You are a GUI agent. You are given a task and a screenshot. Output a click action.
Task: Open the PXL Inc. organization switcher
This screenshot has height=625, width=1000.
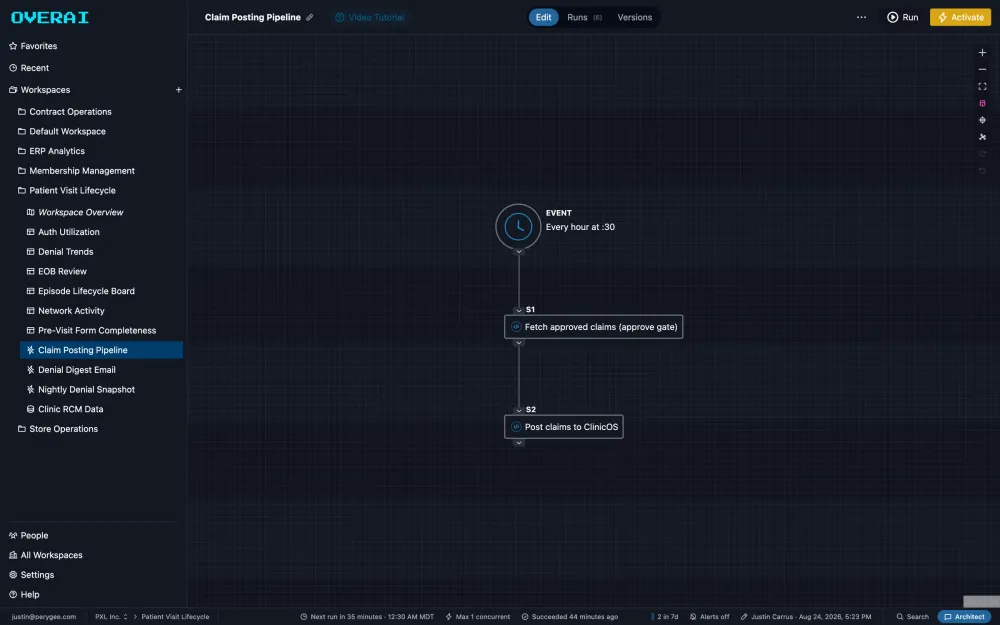111,617
